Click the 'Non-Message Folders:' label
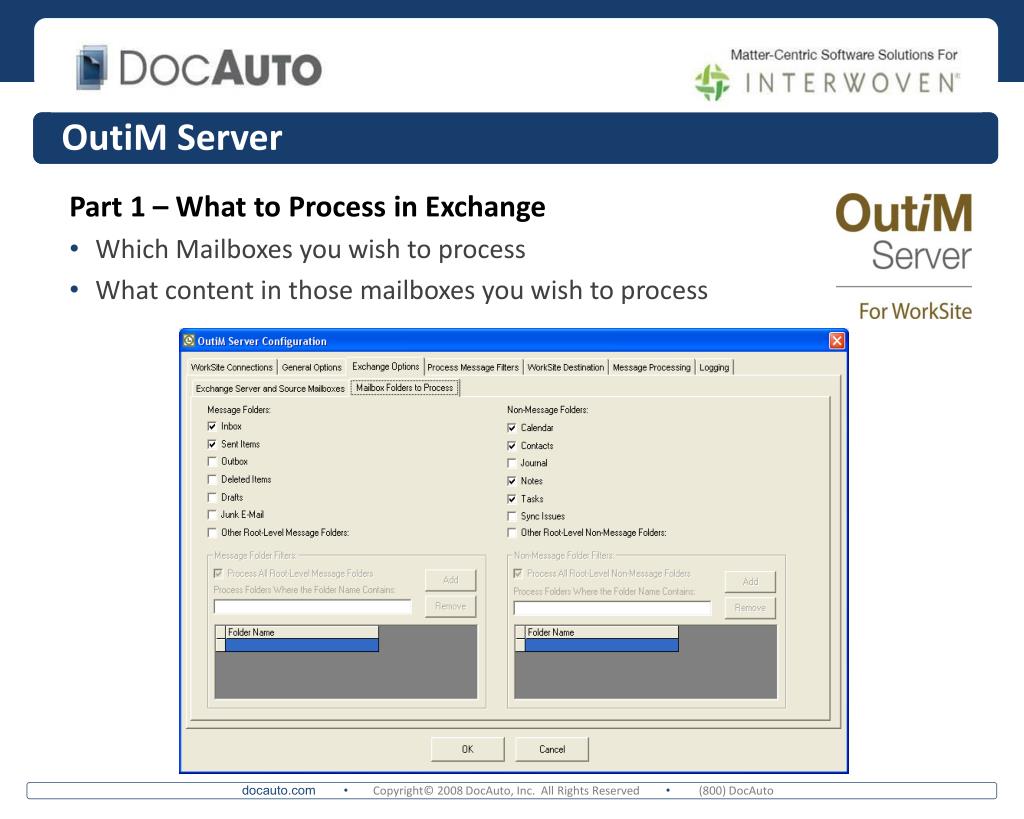 (x=547, y=410)
